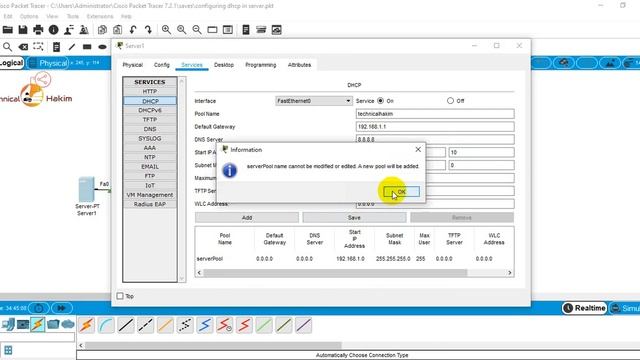The width and height of the screenshot is (640, 360).
Task: Open the custom devices dialog icon
Action: pyautogui.click(x=228, y=30)
